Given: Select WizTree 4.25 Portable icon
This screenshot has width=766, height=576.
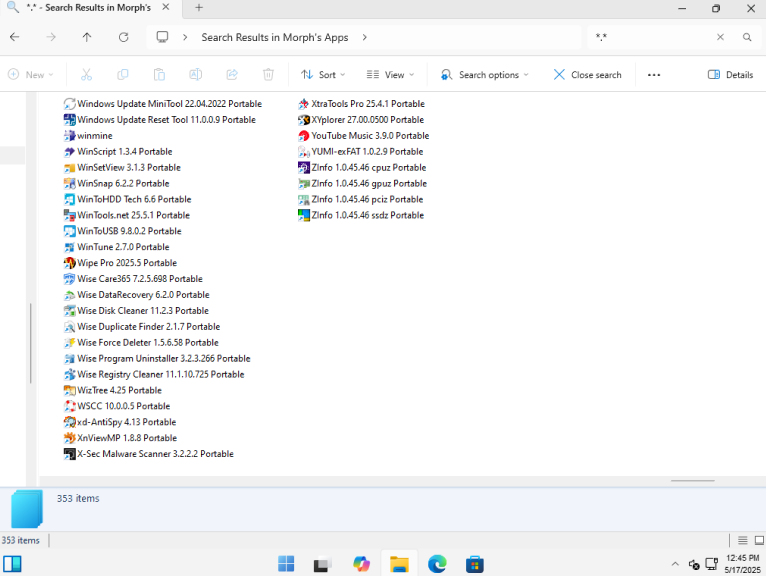Looking at the screenshot, I should pos(69,390).
